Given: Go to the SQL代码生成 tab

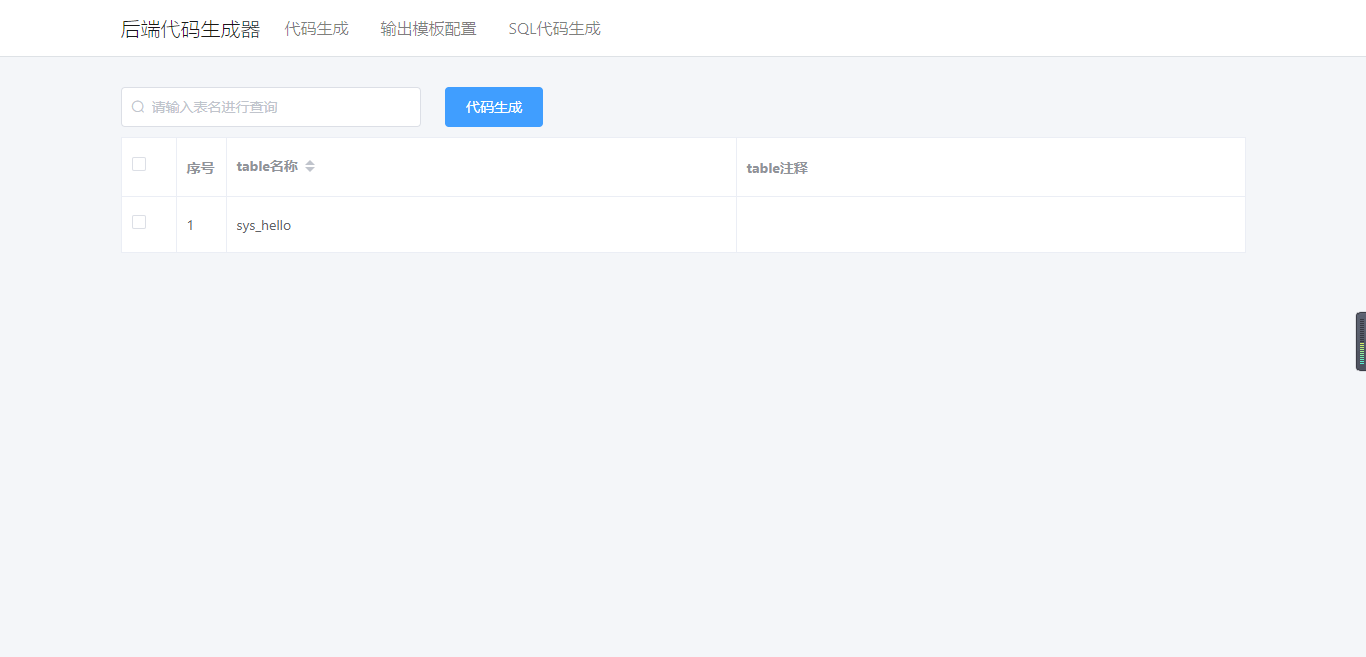Looking at the screenshot, I should (554, 29).
